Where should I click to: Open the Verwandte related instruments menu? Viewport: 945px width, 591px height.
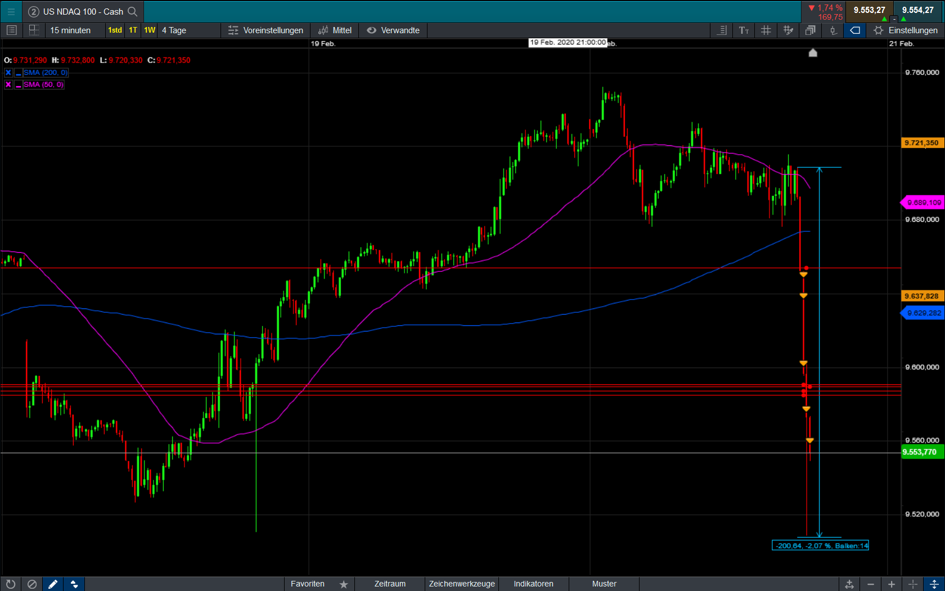(394, 30)
